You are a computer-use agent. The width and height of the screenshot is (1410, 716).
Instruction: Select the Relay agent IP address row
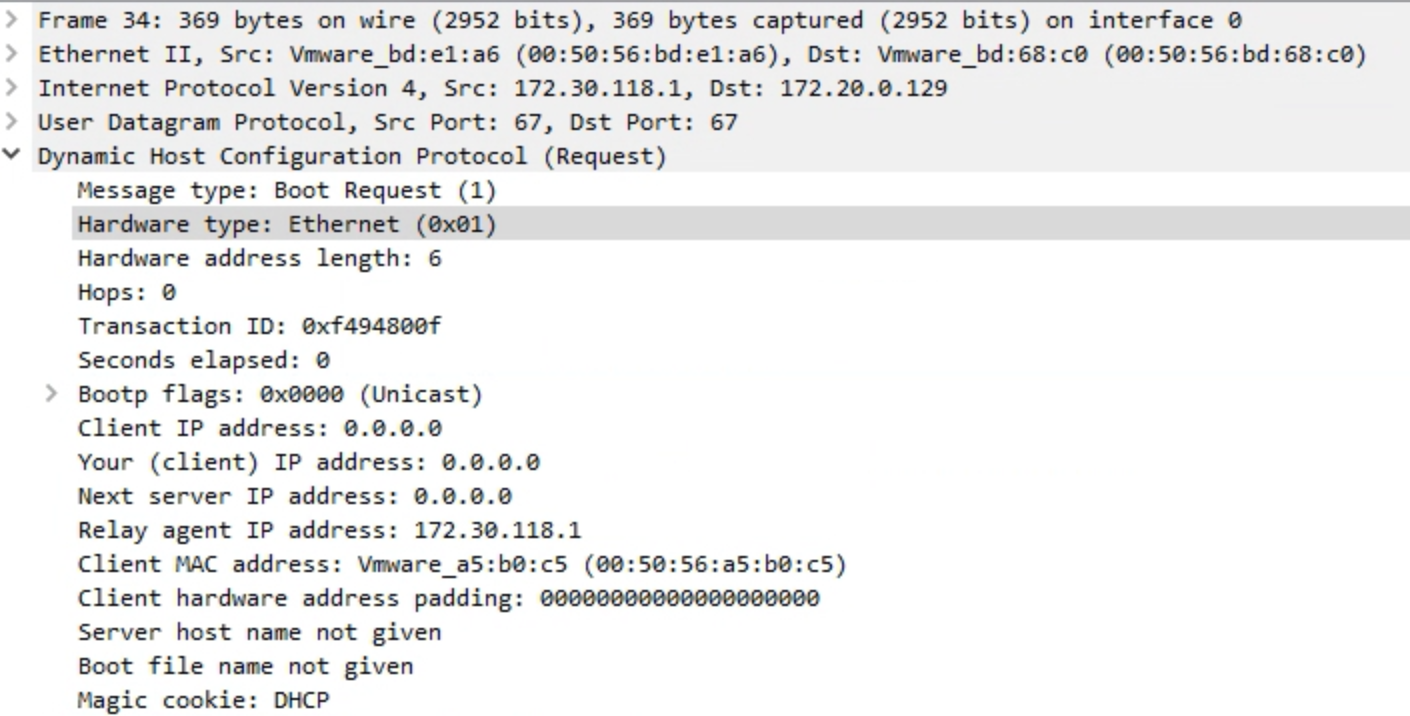pyautogui.click(x=329, y=530)
